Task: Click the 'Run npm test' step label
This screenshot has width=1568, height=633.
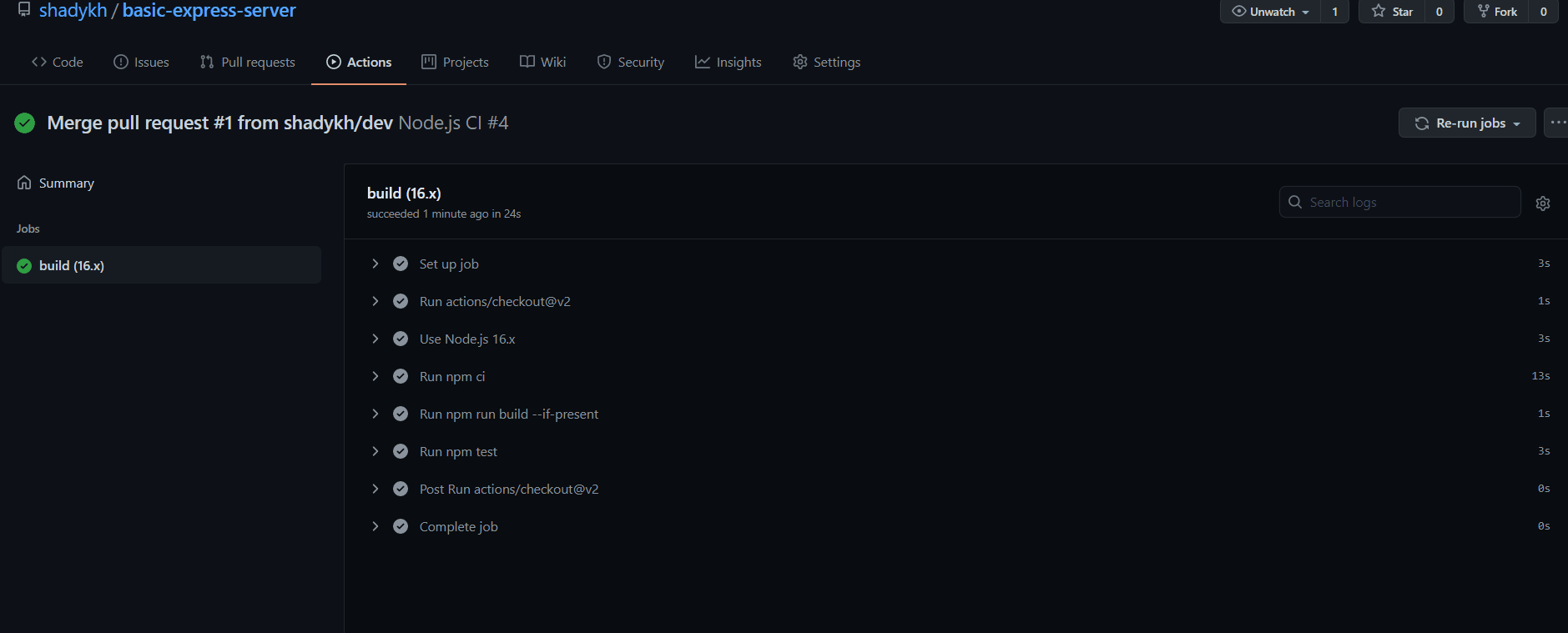Action: click(x=458, y=451)
